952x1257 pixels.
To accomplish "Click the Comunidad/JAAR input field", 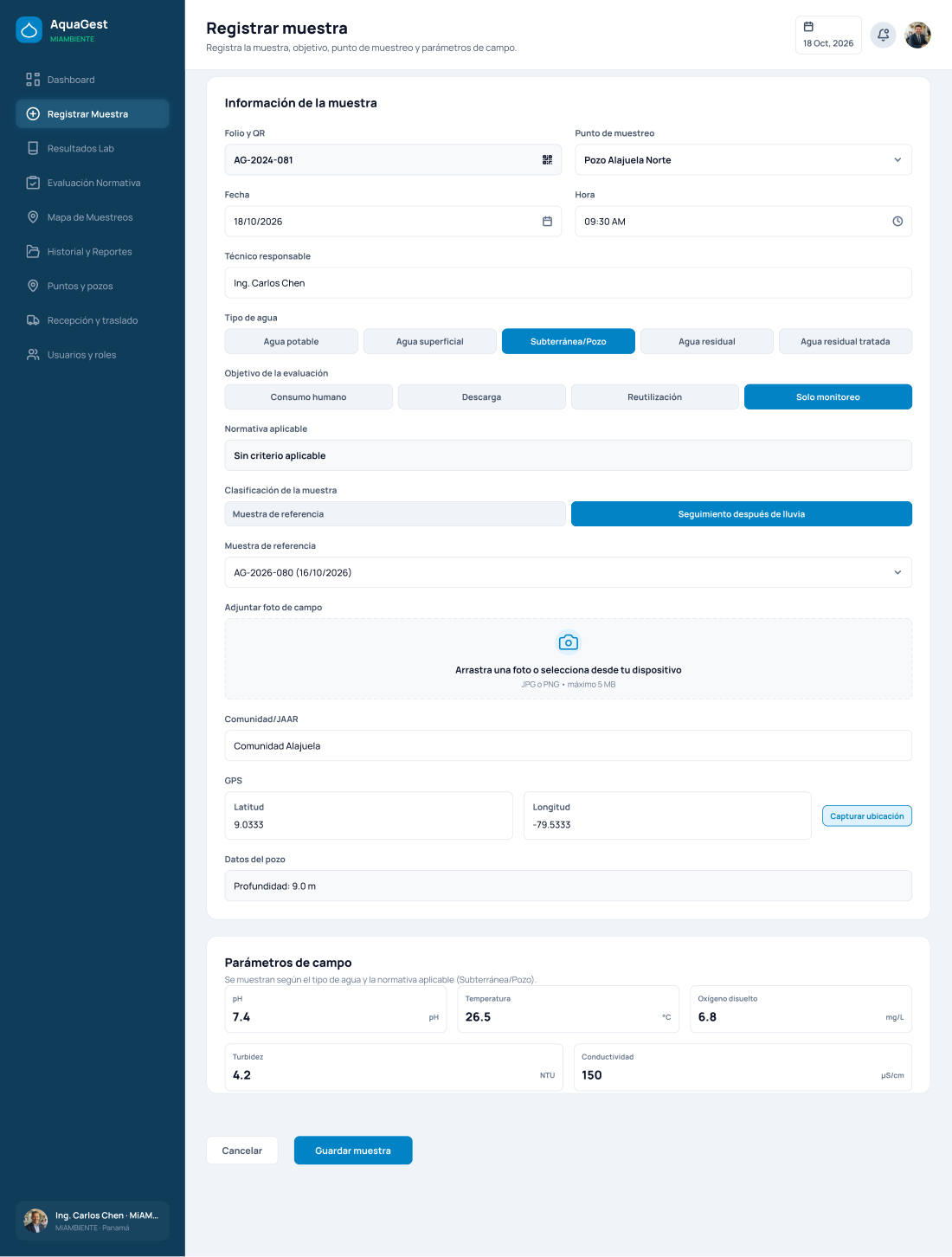I will (568, 746).
